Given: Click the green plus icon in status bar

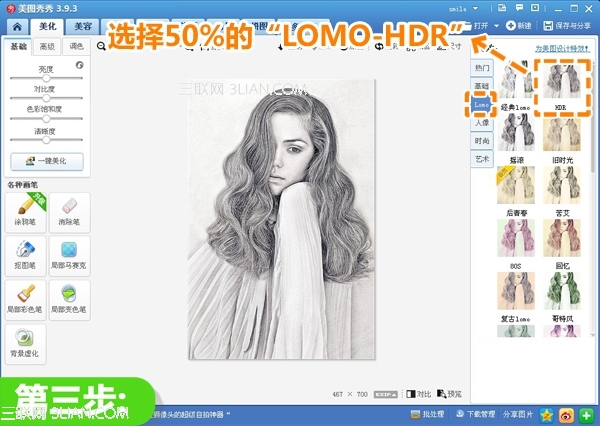Looking at the screenshot, I should [x=586, y=415].
